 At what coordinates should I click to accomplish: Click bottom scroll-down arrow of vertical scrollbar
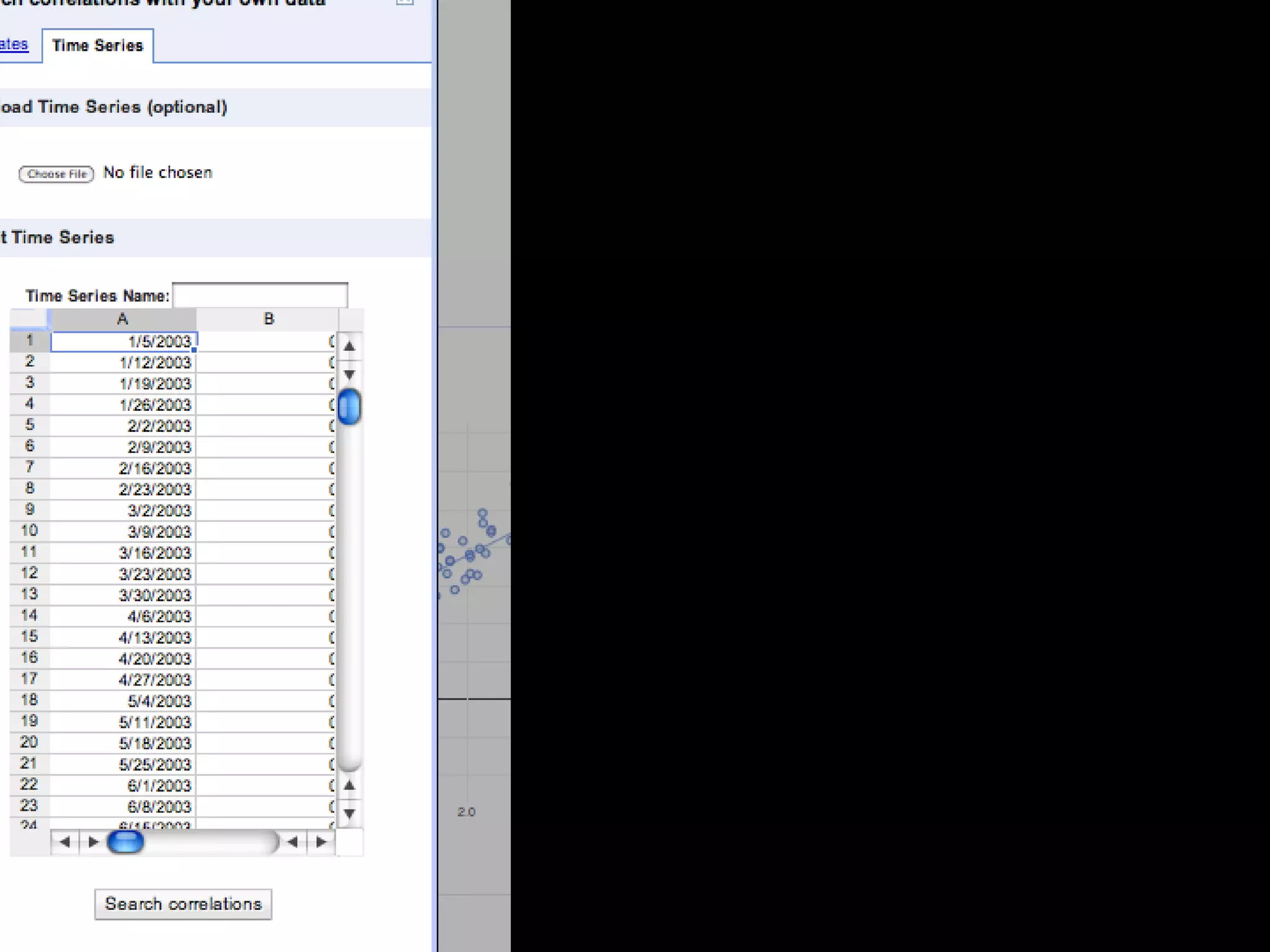(x=349, y=813)
